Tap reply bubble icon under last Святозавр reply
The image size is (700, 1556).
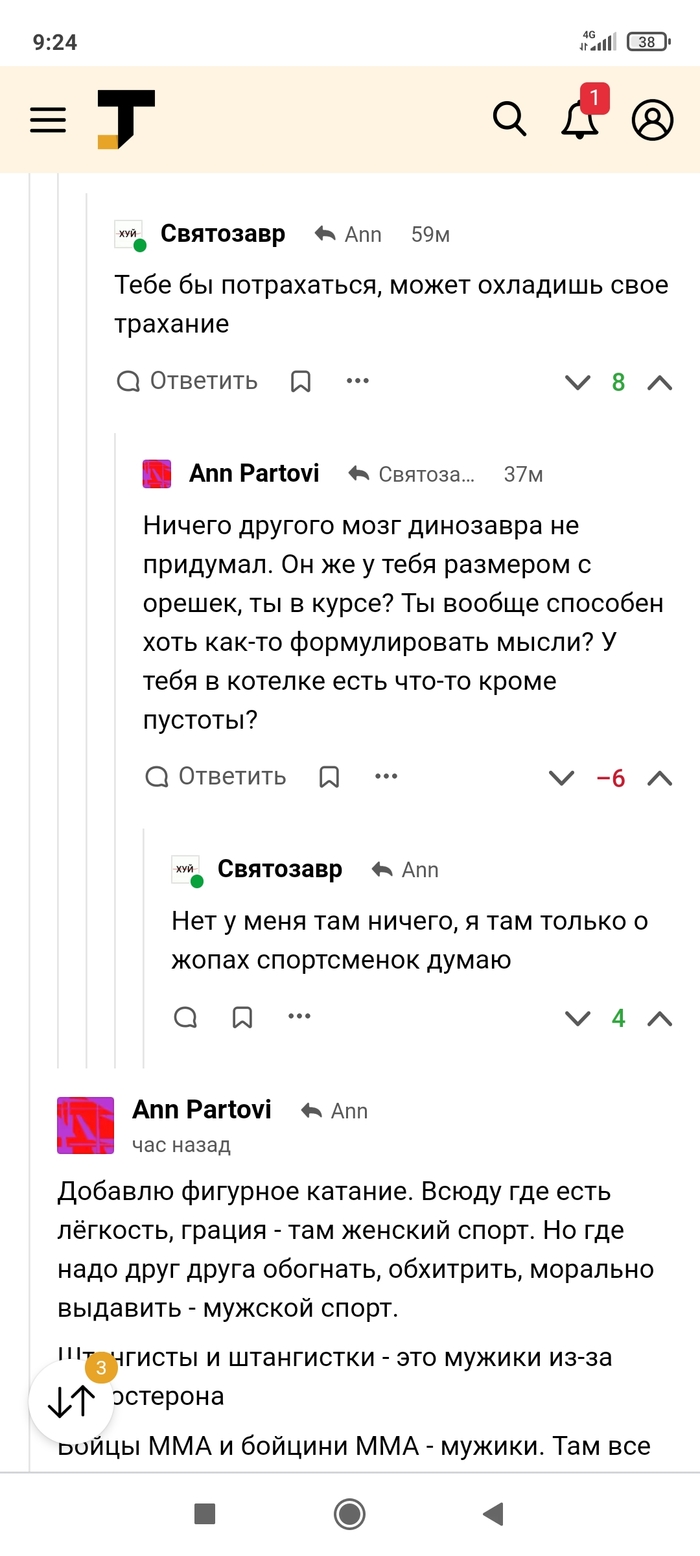click(185, 1018)
